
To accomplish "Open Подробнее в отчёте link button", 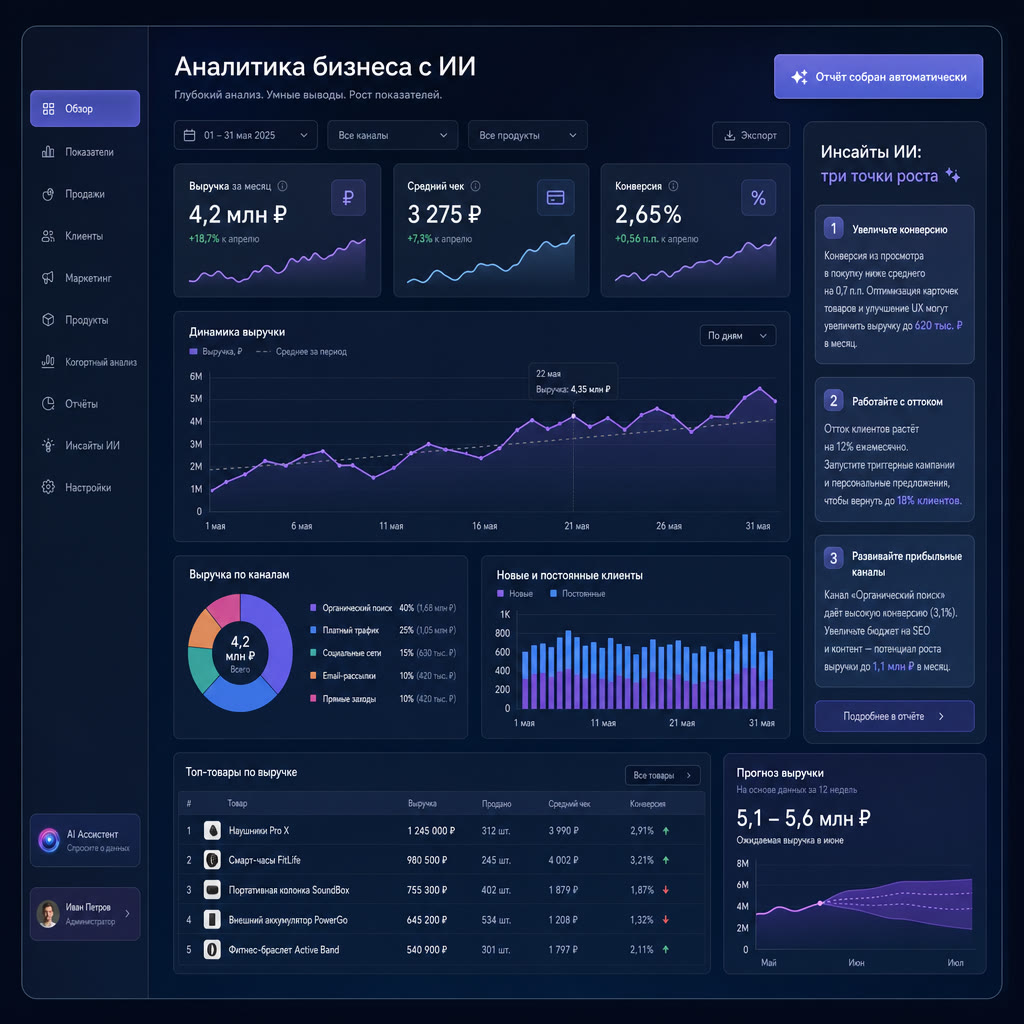I will point(894,716).
